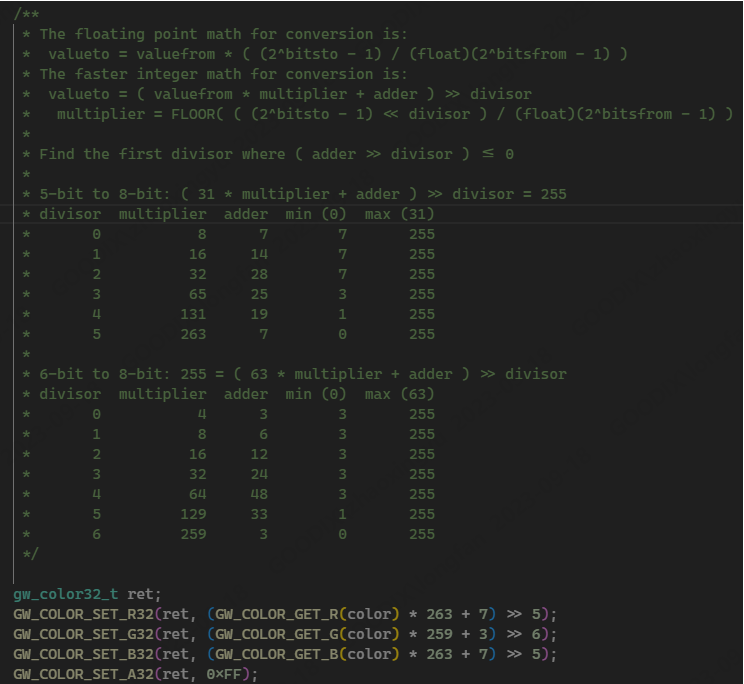744x684 pixels.
Task: Click multiplier value 131 in the table
Action: pyautogui.click(x=193, y=314)
